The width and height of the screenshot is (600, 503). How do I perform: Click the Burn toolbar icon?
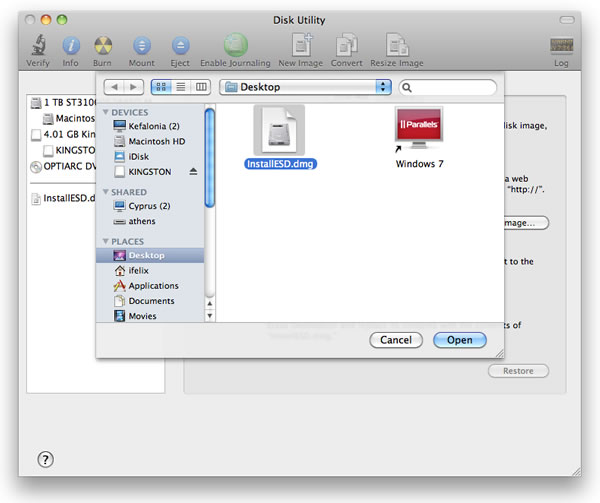coord(103,45)
